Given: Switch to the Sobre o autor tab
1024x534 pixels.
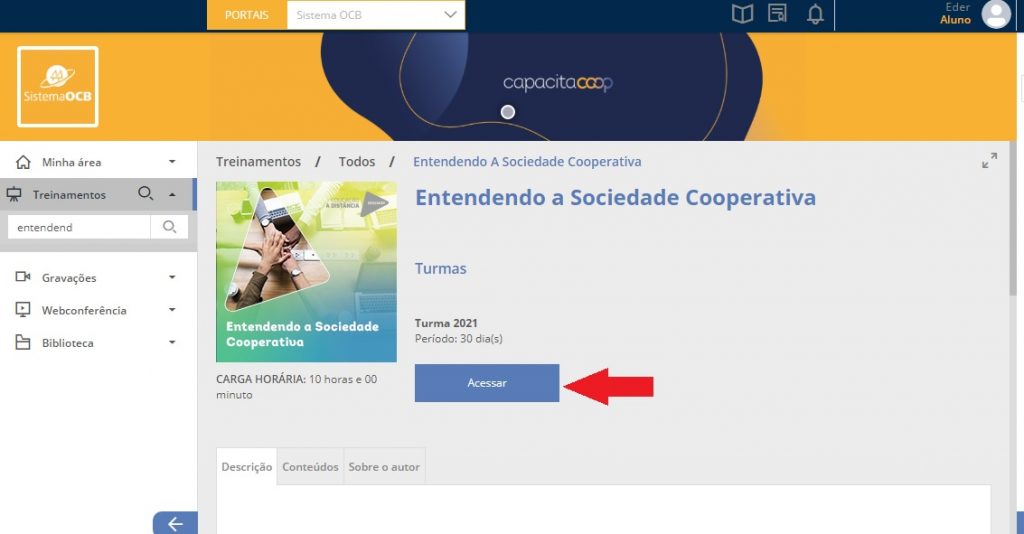Looking at the screenshot, I should tap(384, 467).
